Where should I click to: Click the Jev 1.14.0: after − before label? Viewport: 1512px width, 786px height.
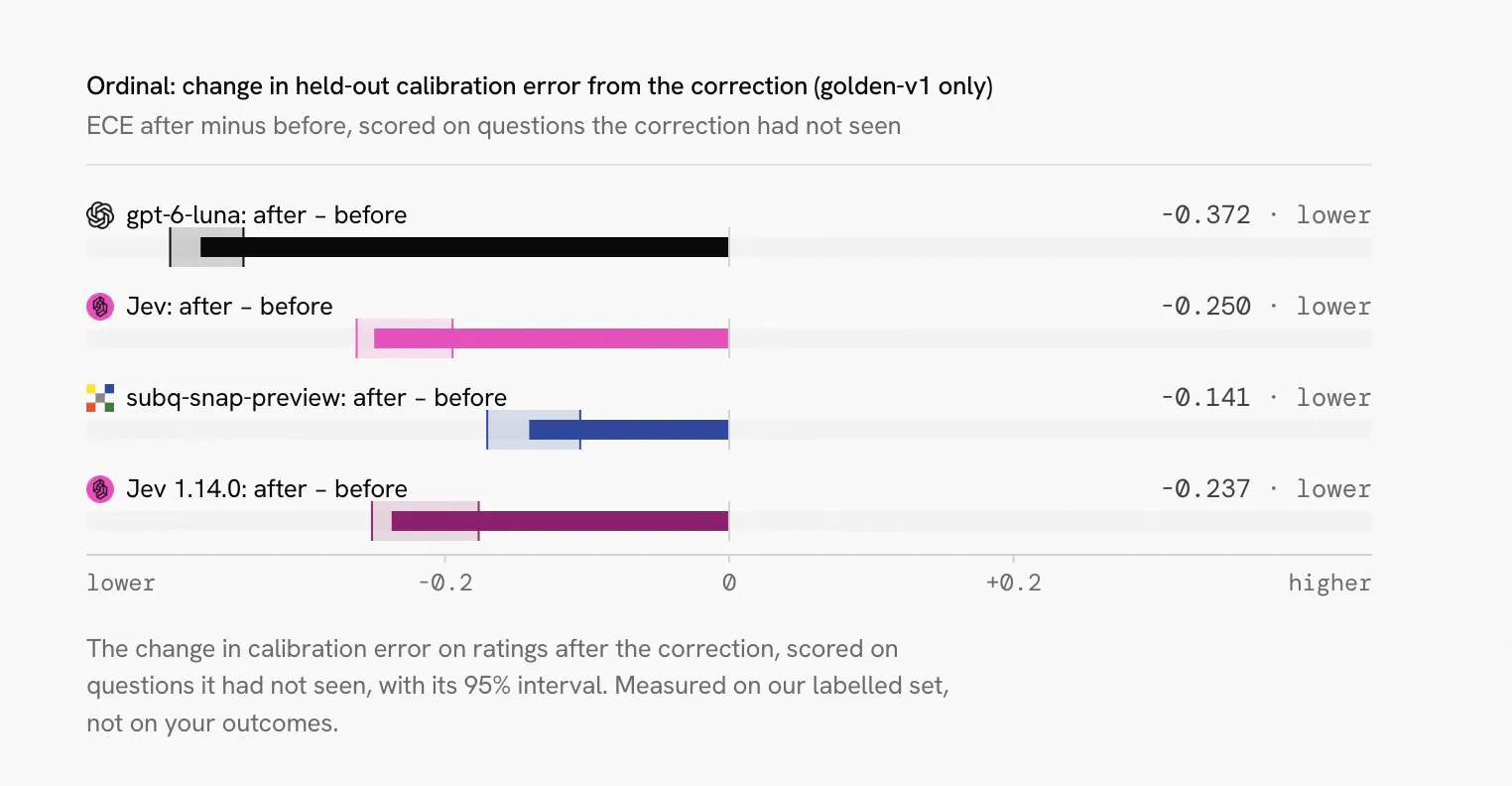point(267,489)
